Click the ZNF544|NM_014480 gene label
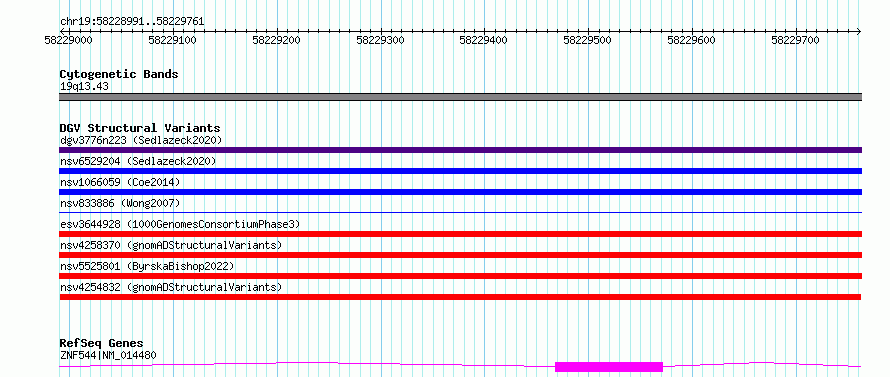The width and height of the screenshot is (890, 377). tap(108, 355)
